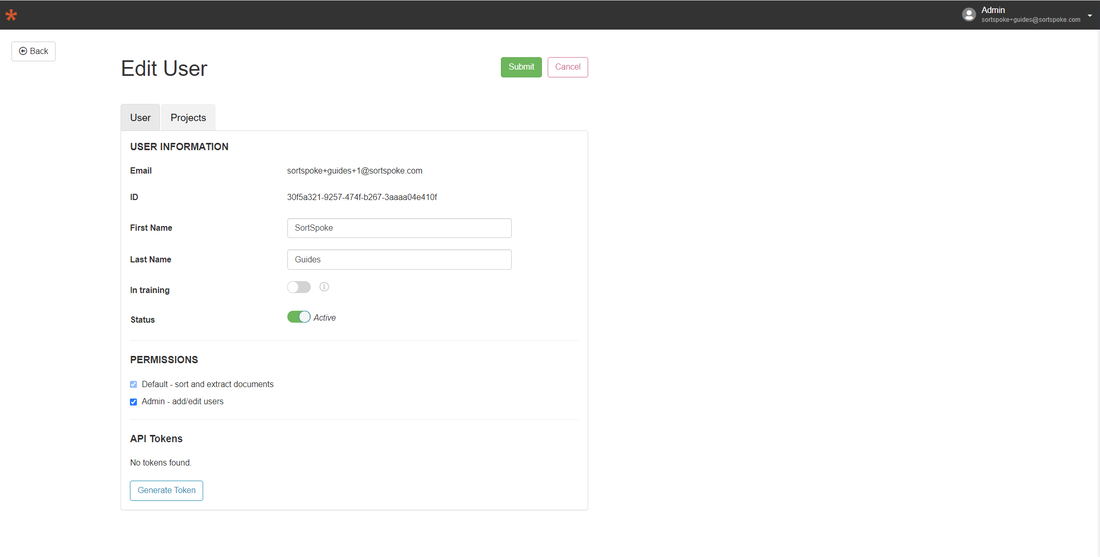The height and width of the screenshot is (557, 1100).
Task: Expand the account dropdown caret
Action: point(1089,15)
